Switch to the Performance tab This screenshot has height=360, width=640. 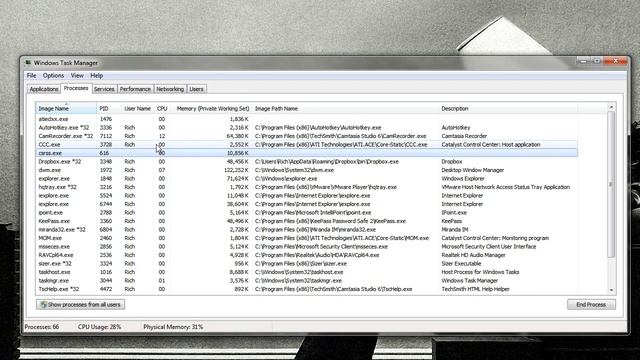pyautogui.click(x=135, y=89)
